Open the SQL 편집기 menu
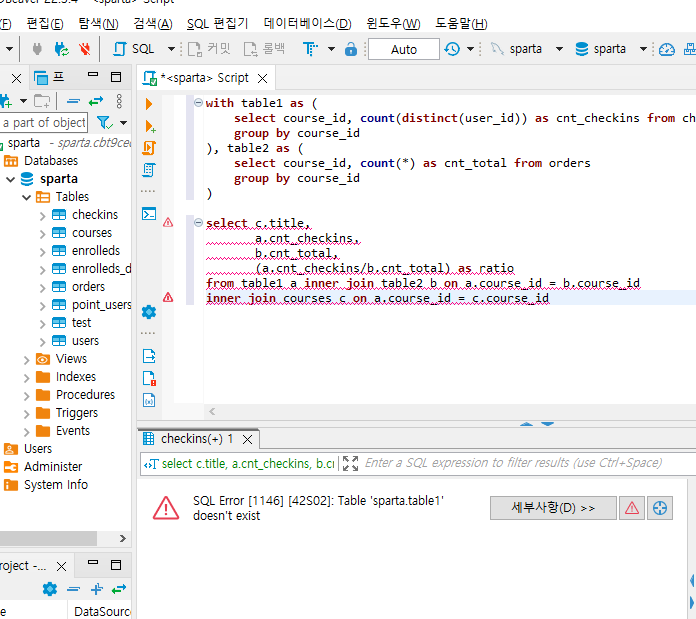Viewport: 696px width, 619px height. pos(218,24)
